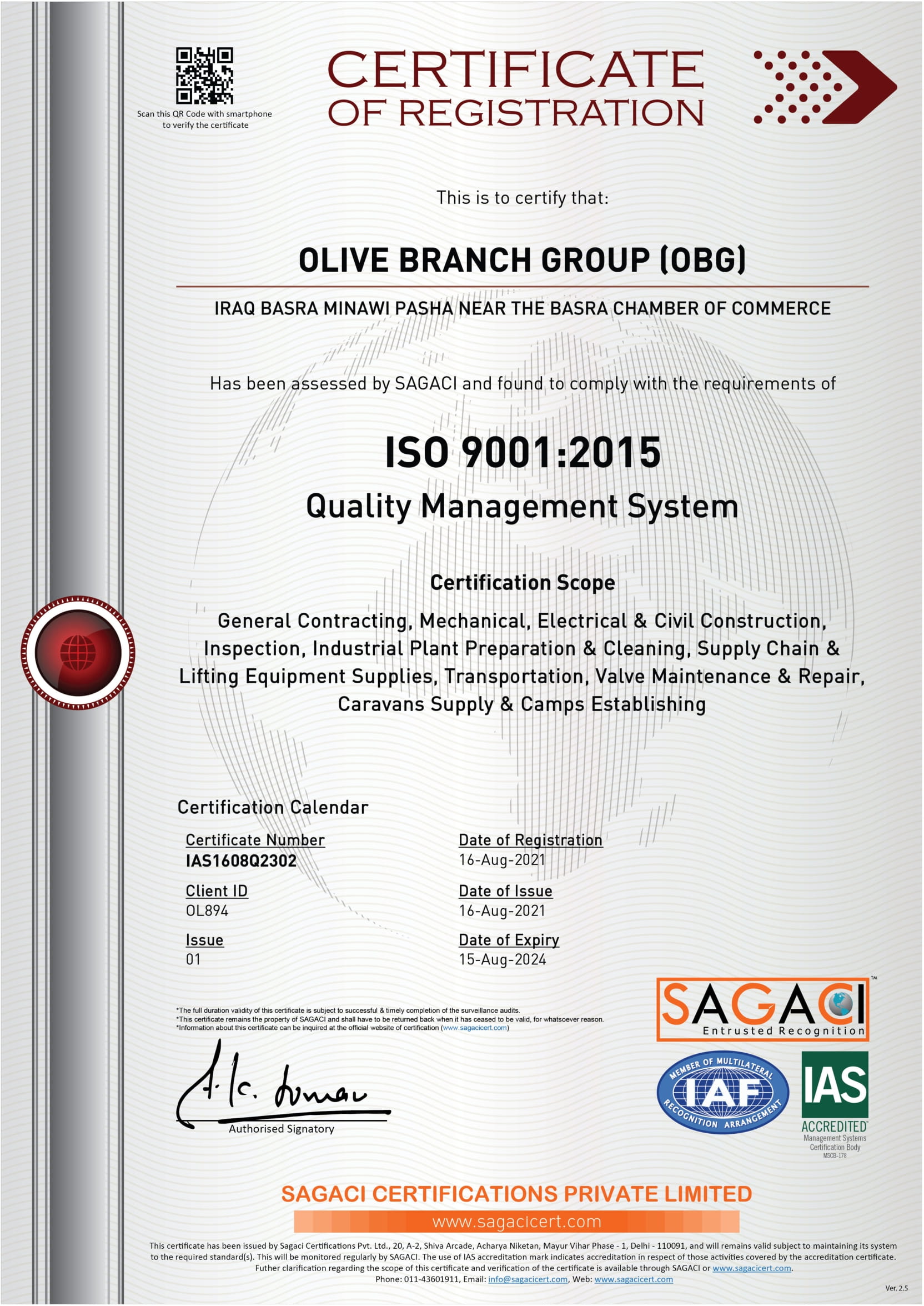Screen dimensions: 924x1306
Task: Click the Issue label
Action: 204,939
